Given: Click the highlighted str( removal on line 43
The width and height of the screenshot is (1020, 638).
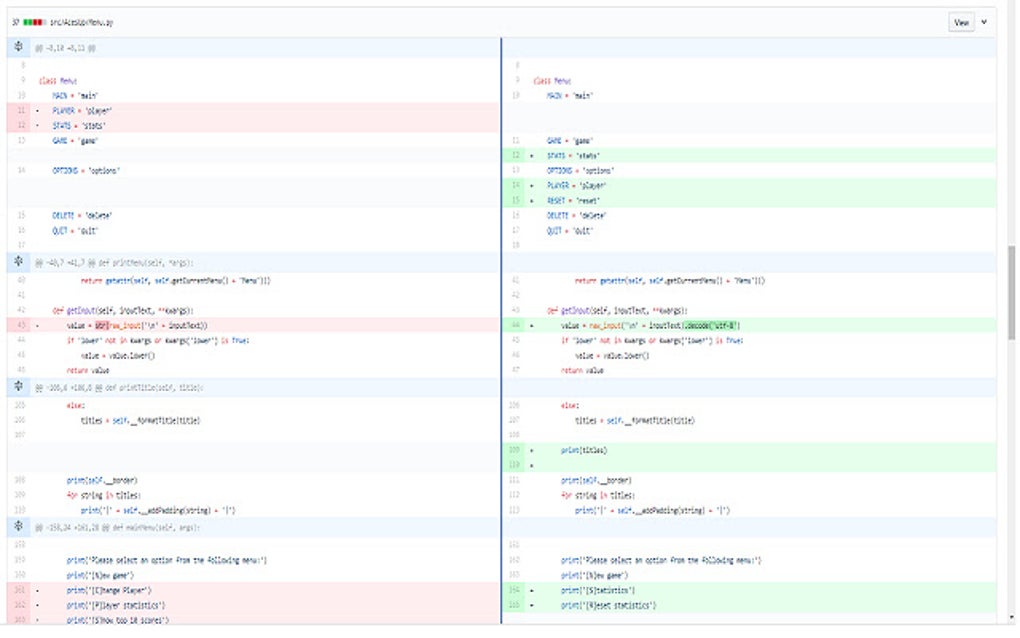Looking at the screenshot, I should pos(101,326).
